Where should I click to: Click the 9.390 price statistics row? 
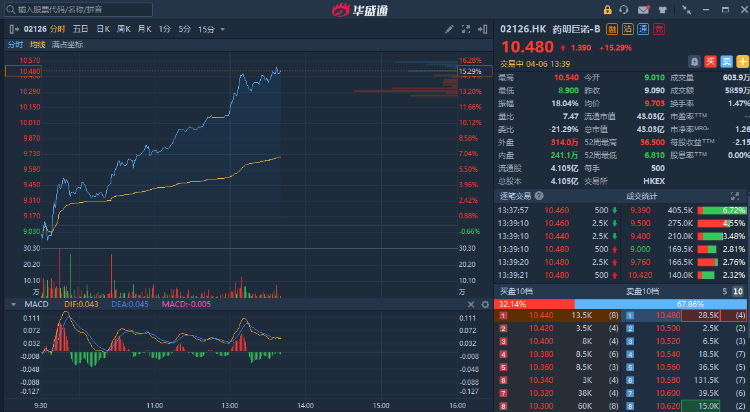click(x=686, y=210)
